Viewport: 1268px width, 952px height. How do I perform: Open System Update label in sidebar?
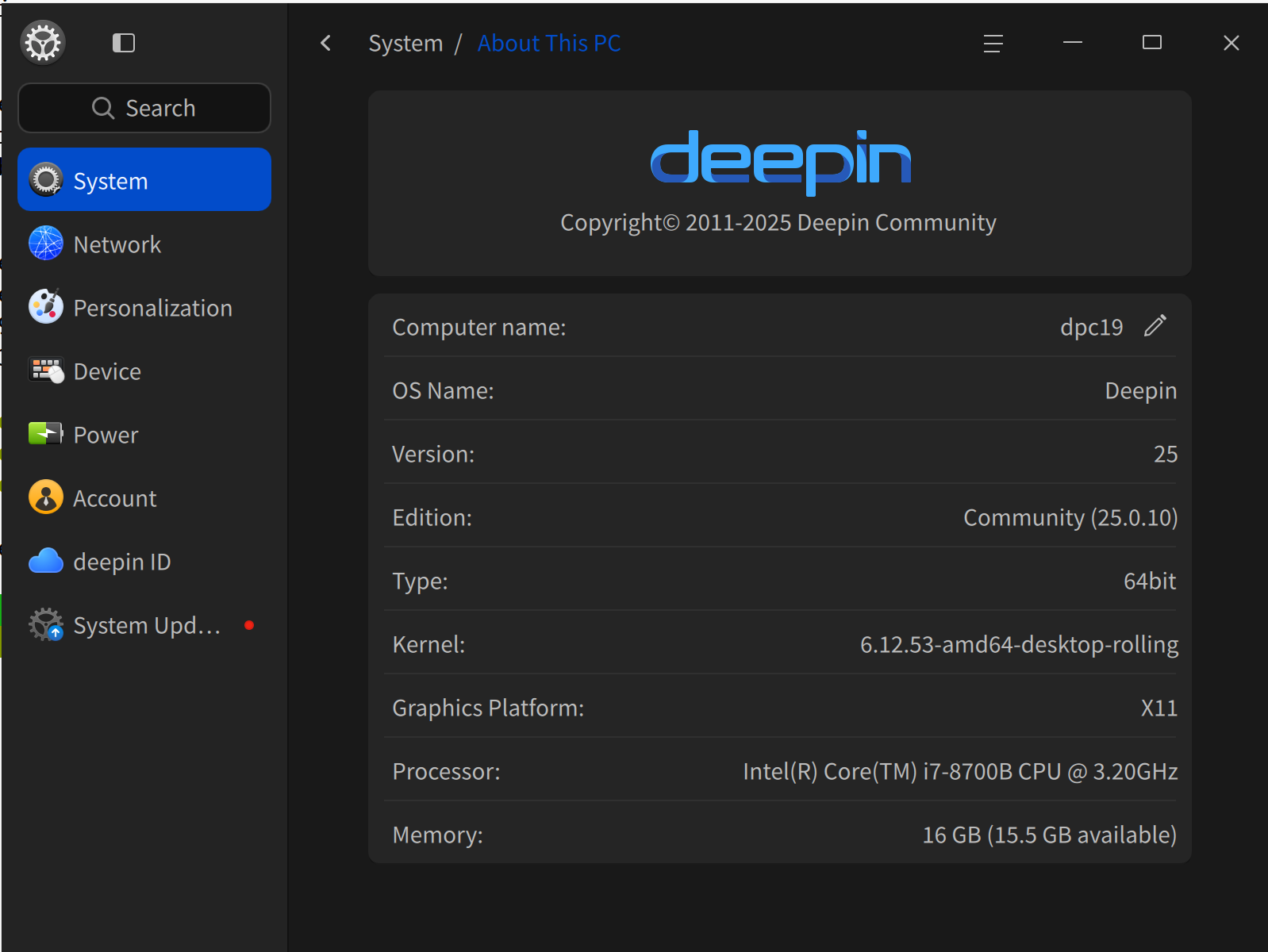tap(147, 626)
